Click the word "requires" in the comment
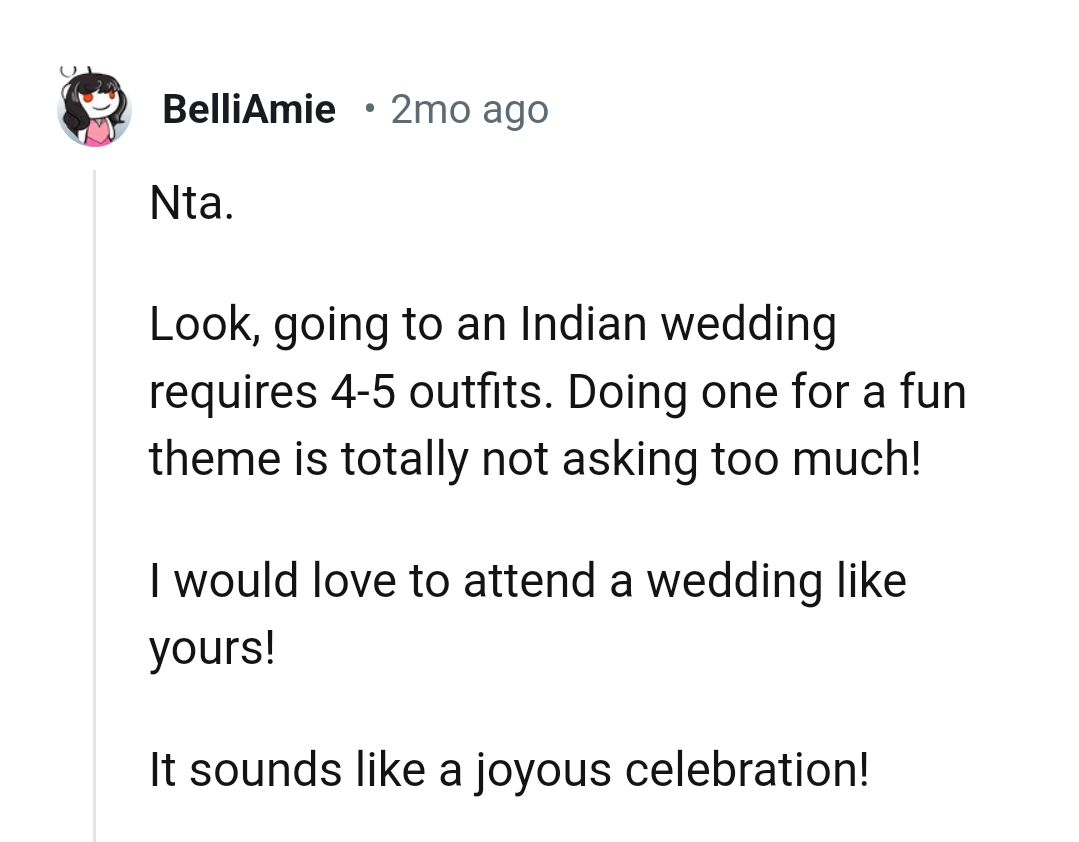This screenshot has height=842, width=1079. click(232, 391)
